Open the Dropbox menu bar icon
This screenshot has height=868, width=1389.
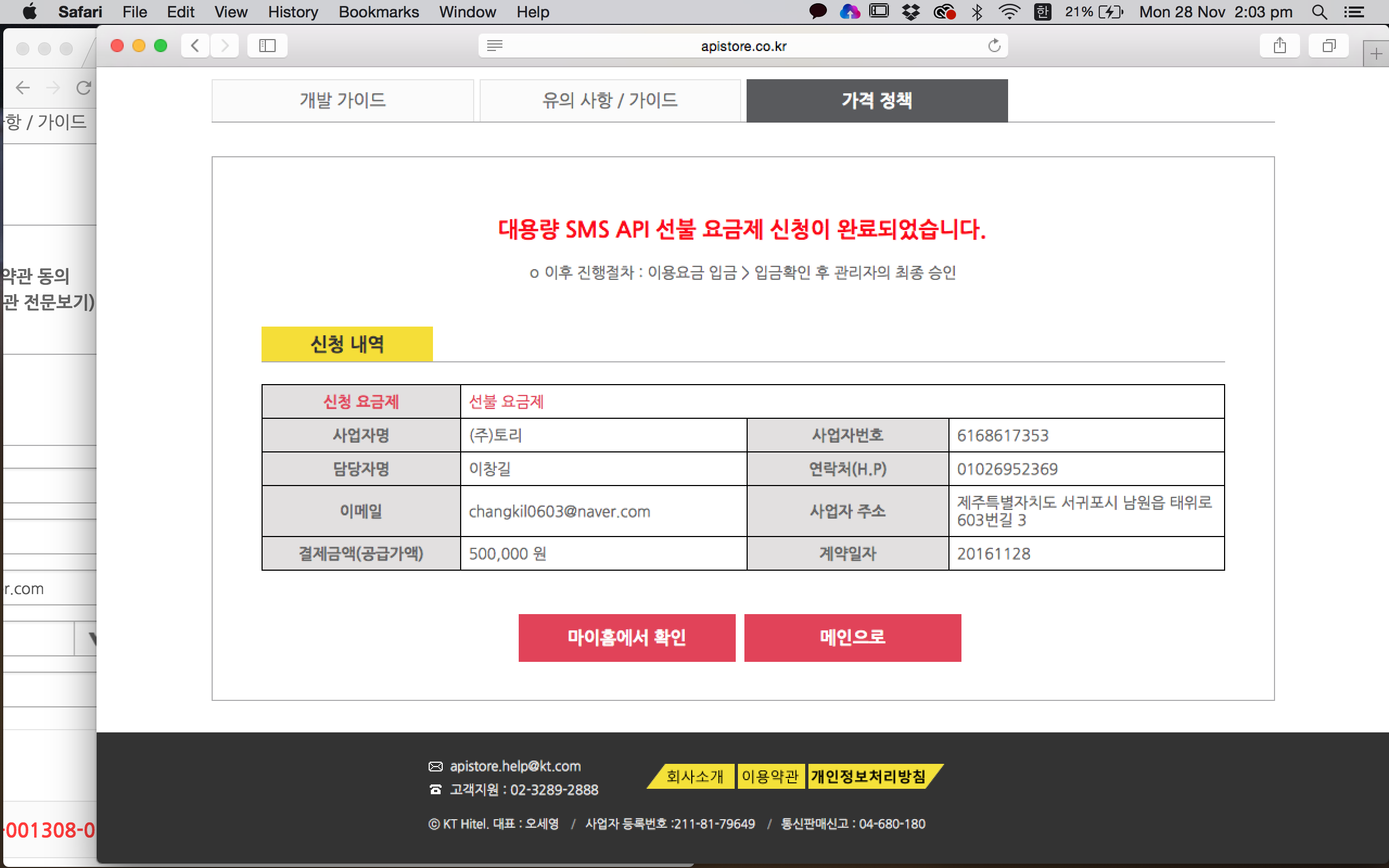pos(910,12)
